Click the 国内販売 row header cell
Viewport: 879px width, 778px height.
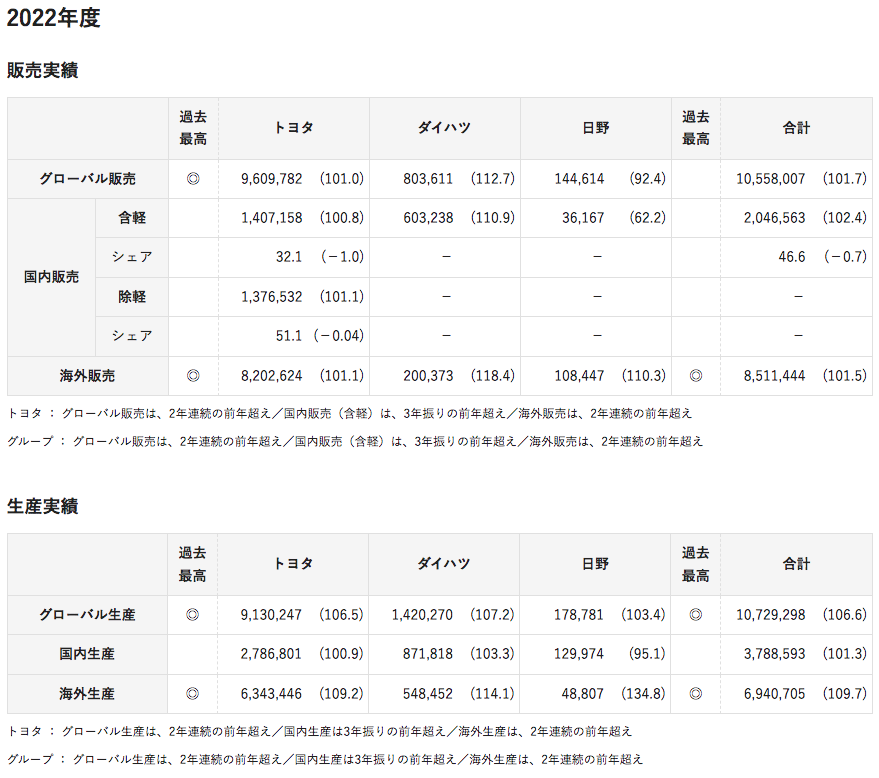coord(52,277)
